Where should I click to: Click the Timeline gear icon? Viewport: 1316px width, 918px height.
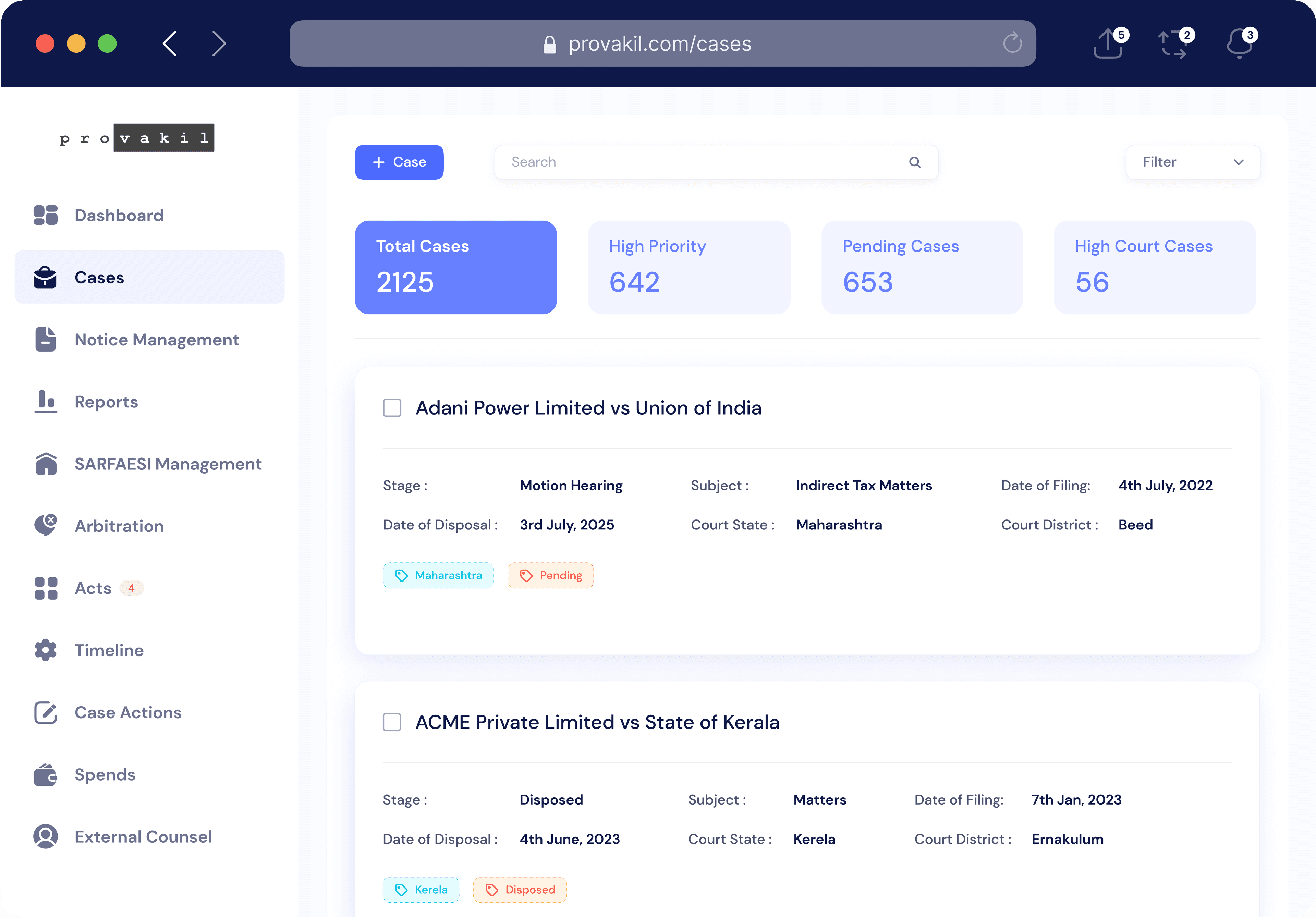(46, 650)
